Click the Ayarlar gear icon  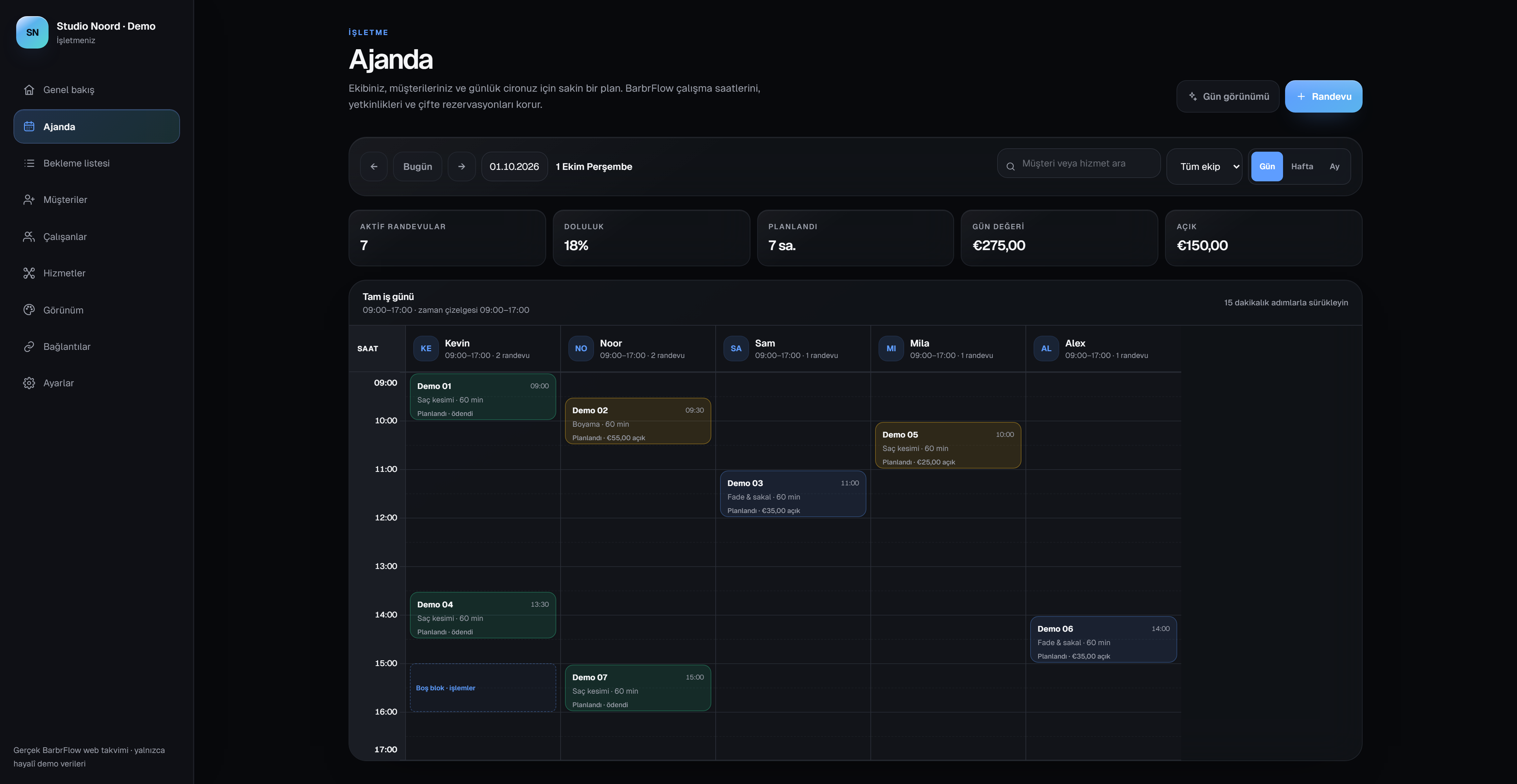(29, 383)
